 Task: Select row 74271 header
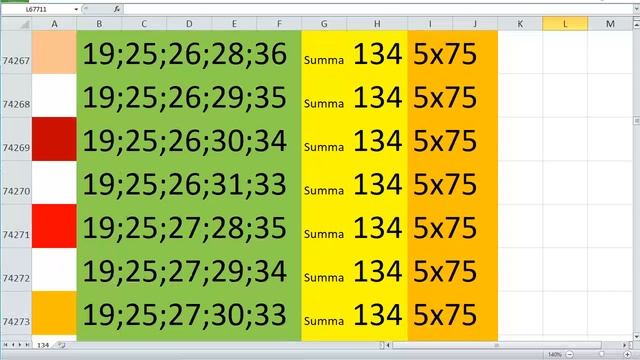(16, 226)
